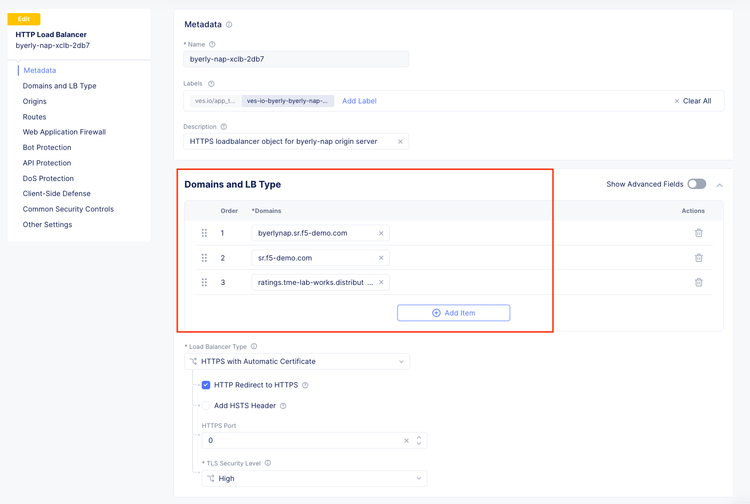Image resolution: width=750 pixels, height=504 pixels.
Task: Go to Web Application Firewall section
Action: pos(64,132)
